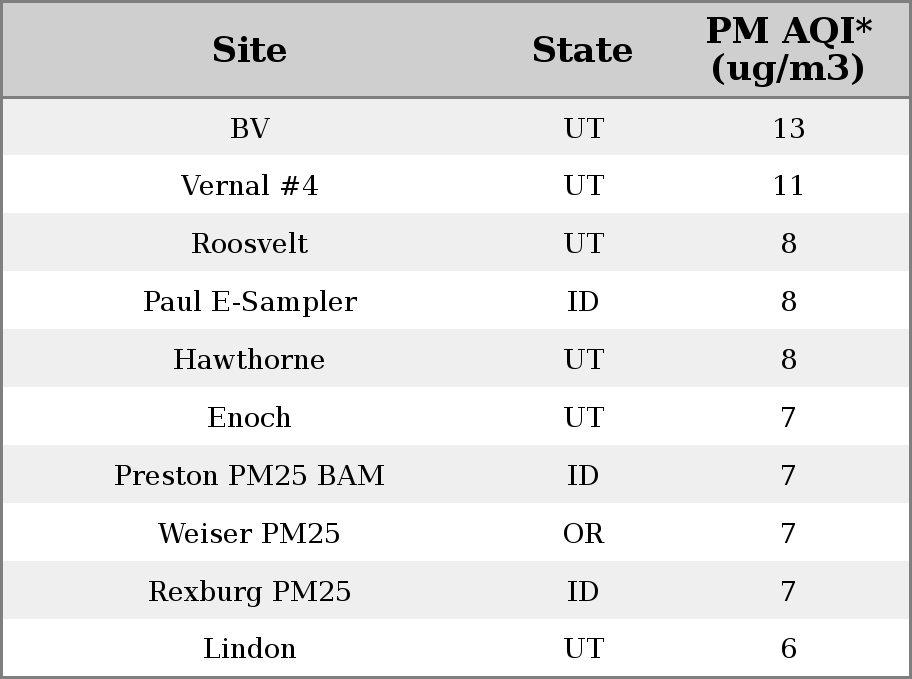Select the Lindon site cell
Screen dimensions: 912x679
click(250, 648)
